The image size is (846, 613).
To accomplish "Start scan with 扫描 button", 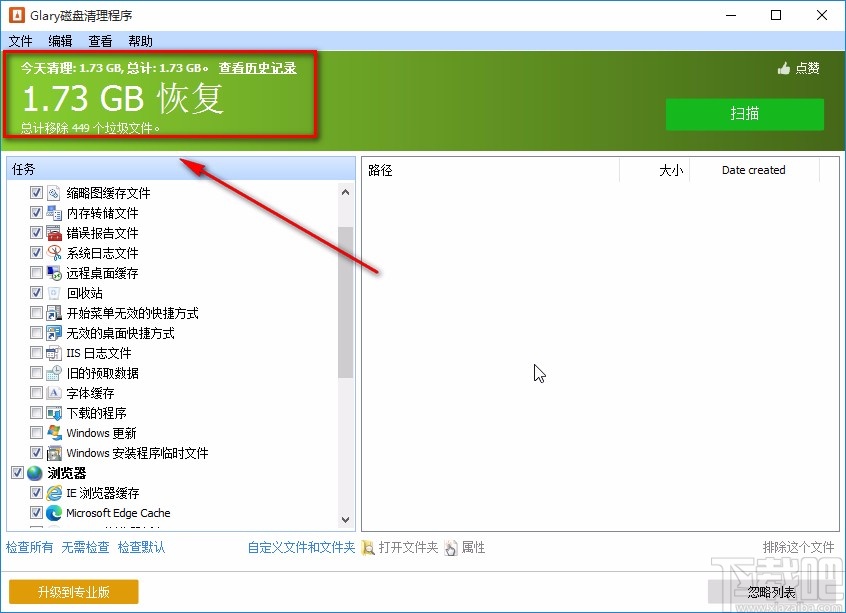I will point(745,114).
